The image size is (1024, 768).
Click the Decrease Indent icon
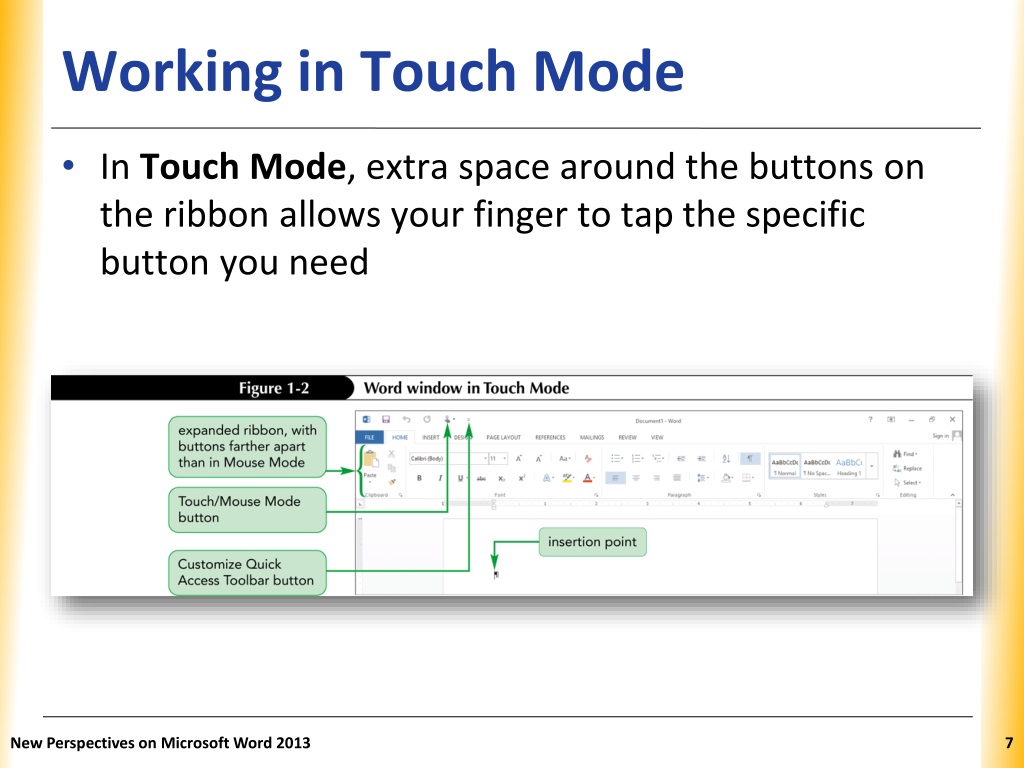click(x=681, y=458)
